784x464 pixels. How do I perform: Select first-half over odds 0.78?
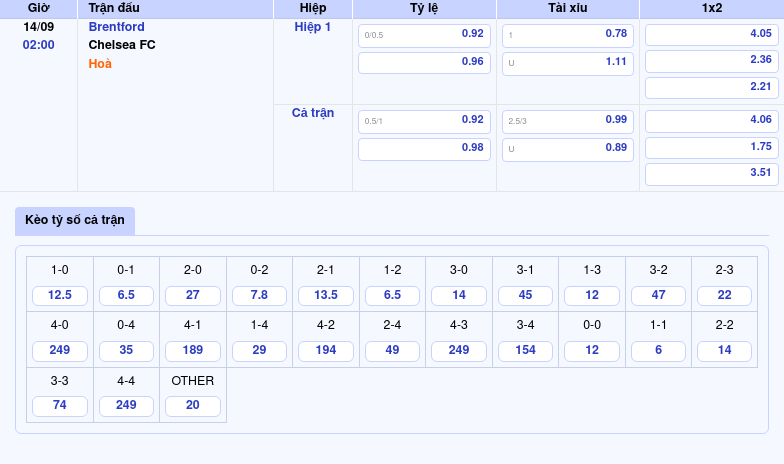click(x=567, y=34)
